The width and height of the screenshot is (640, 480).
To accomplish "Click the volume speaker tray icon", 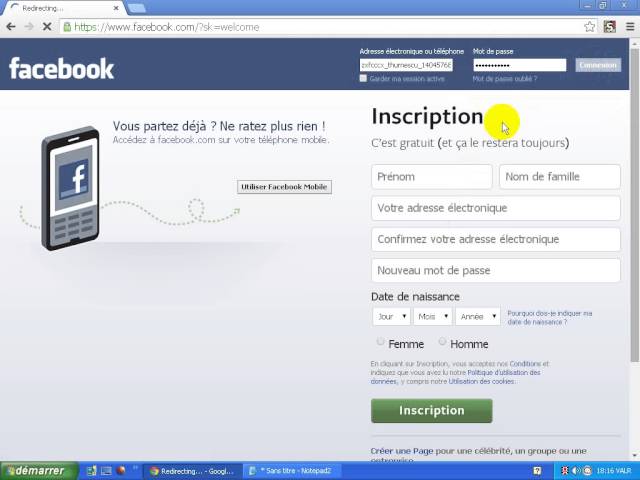I will click(x=576, y=471).
